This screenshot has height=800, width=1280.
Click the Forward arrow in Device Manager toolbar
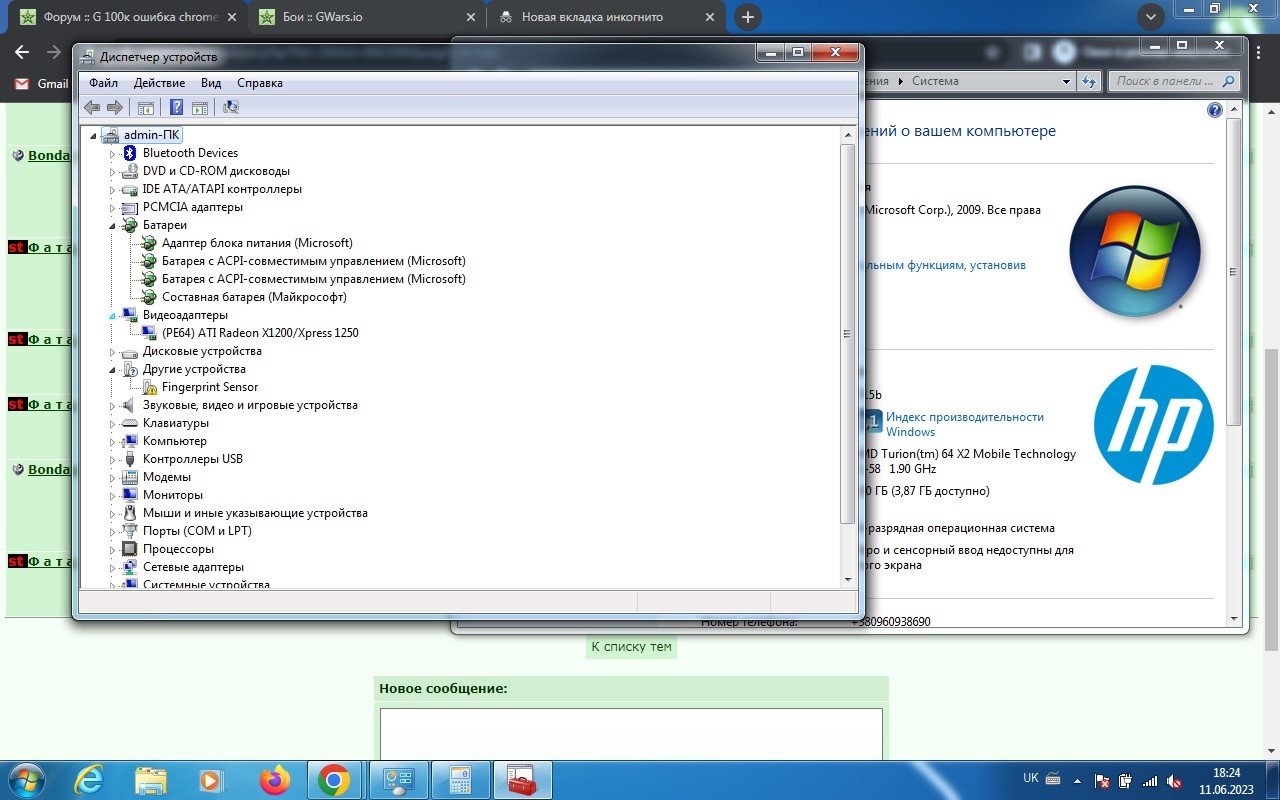tap(115, 107)
